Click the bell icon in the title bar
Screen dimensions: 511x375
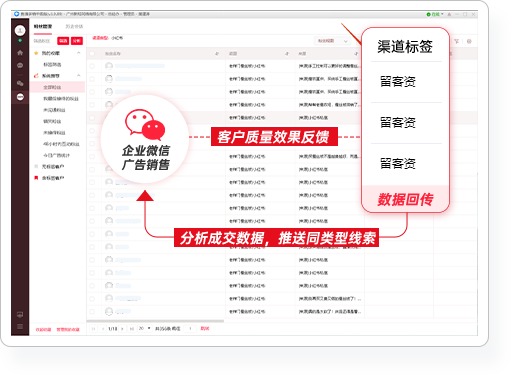(449, 14)
